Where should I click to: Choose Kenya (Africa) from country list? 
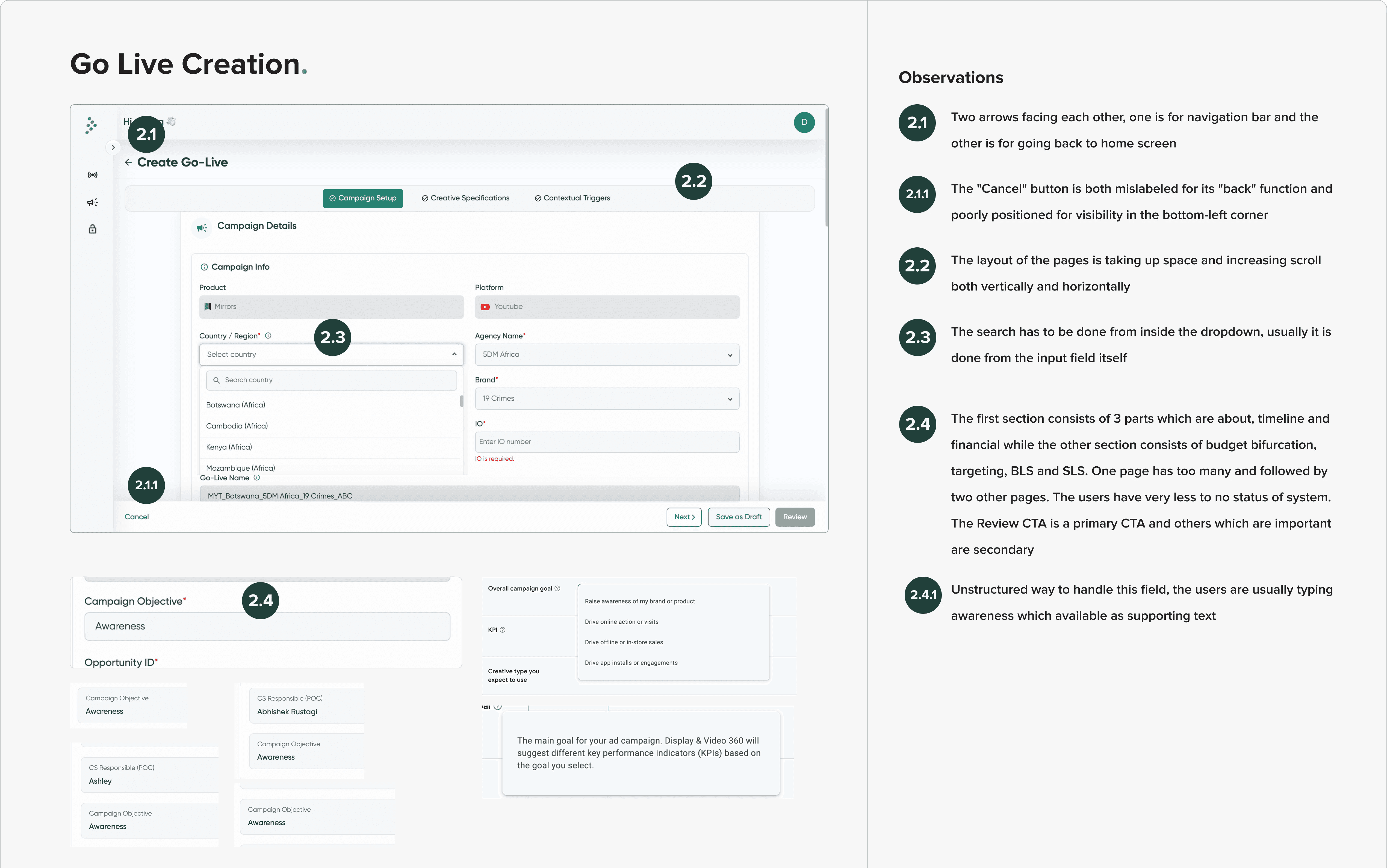229,447
